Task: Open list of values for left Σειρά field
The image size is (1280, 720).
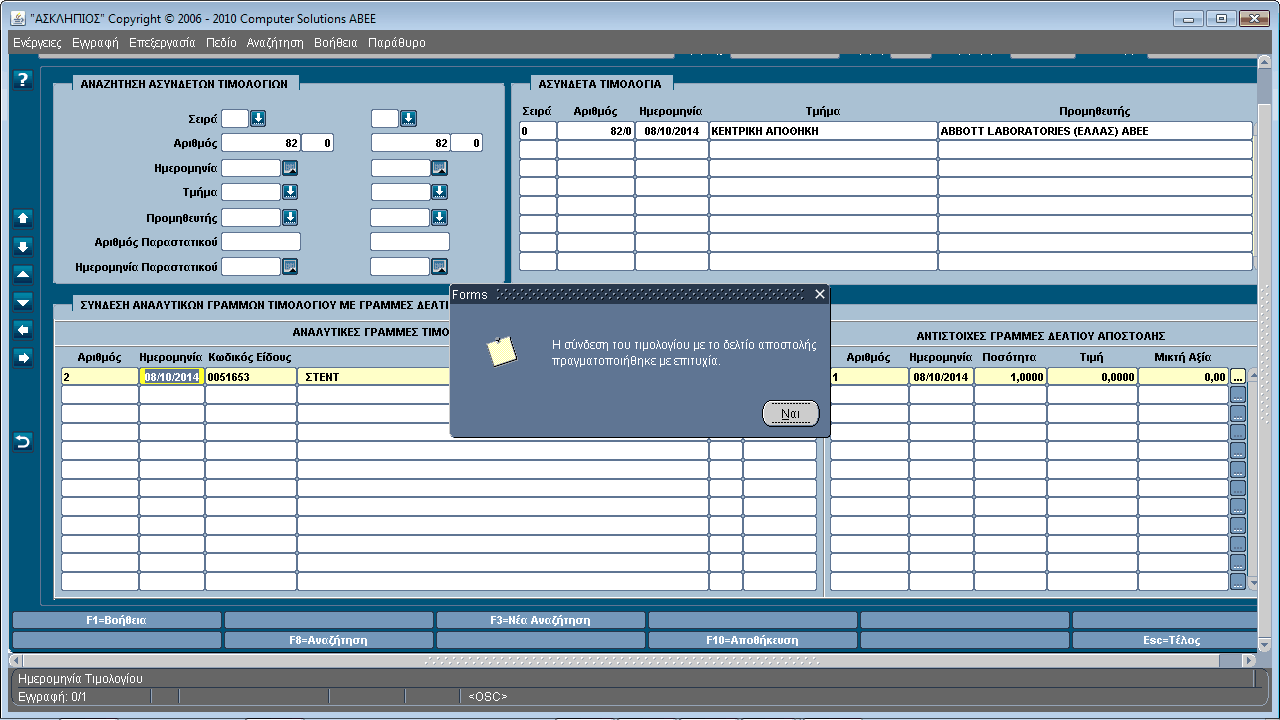Action: point(258,118)
